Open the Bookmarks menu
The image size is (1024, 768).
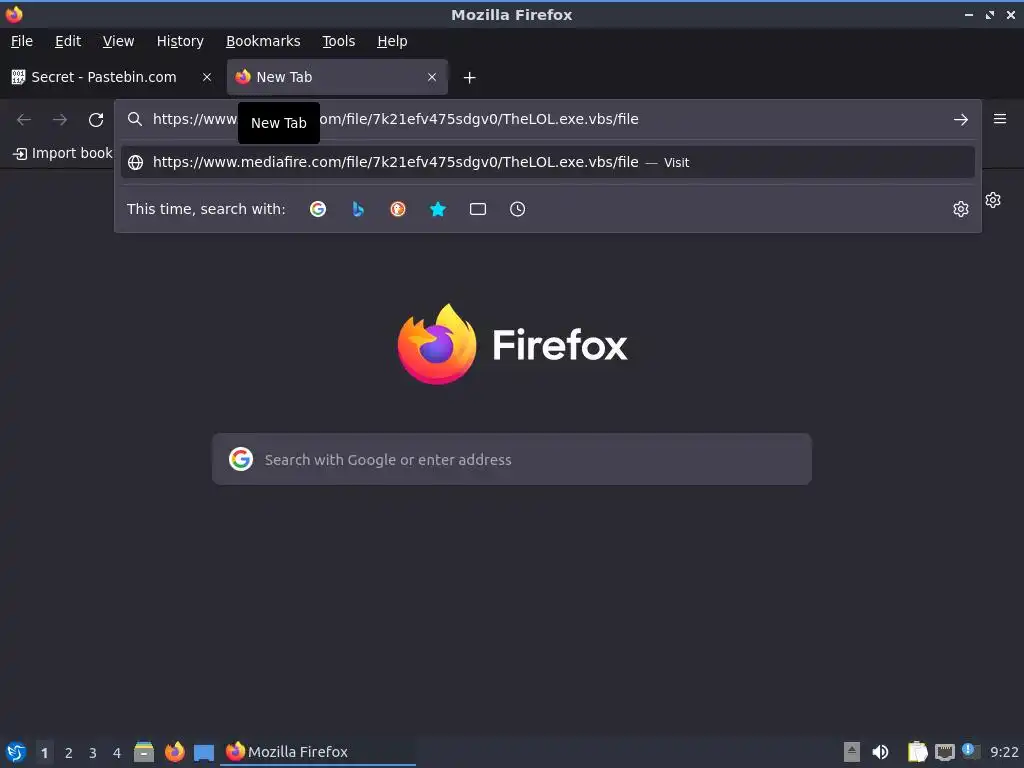(x=263, y=41)
